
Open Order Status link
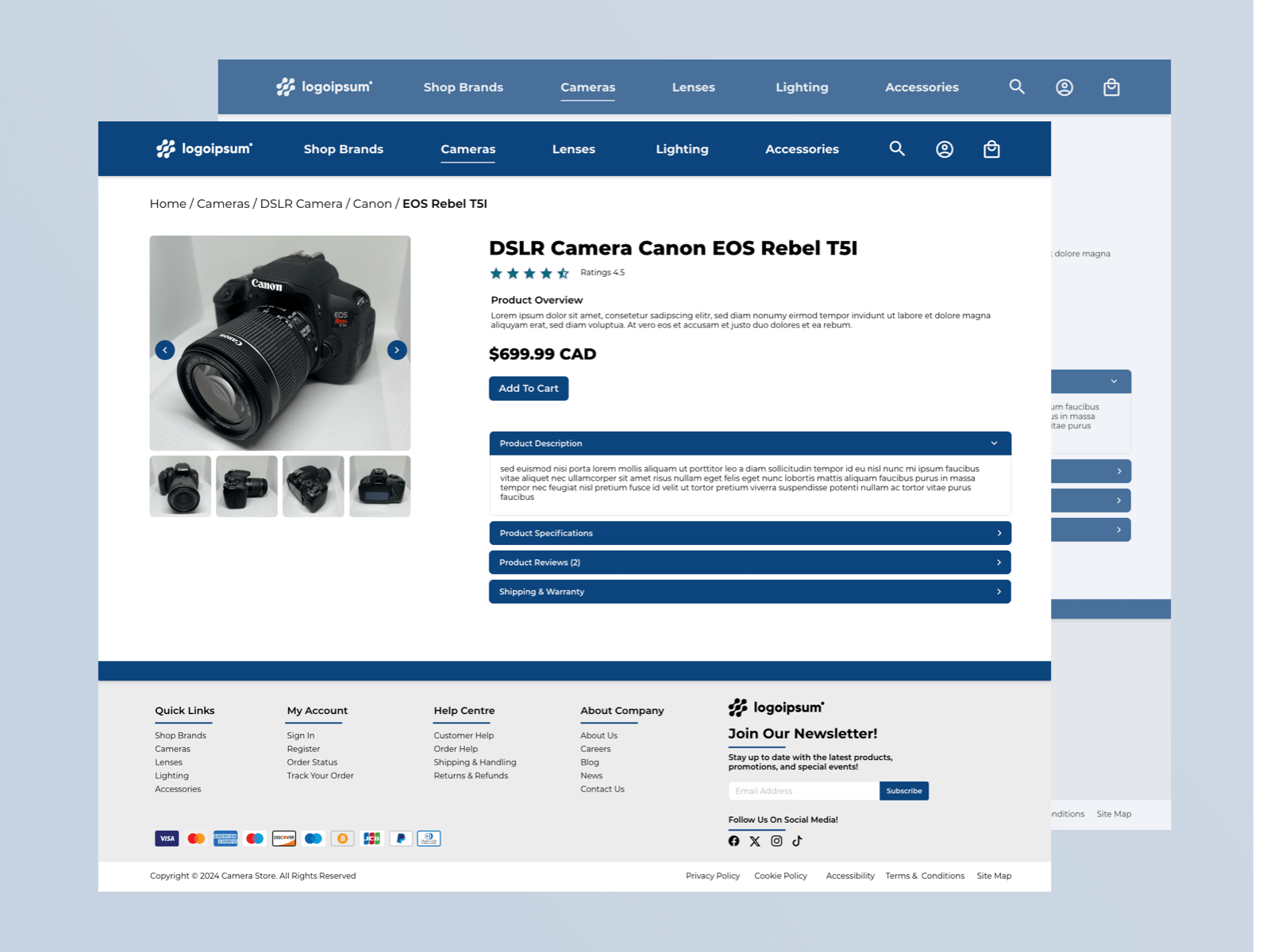(x=312, y=762)
